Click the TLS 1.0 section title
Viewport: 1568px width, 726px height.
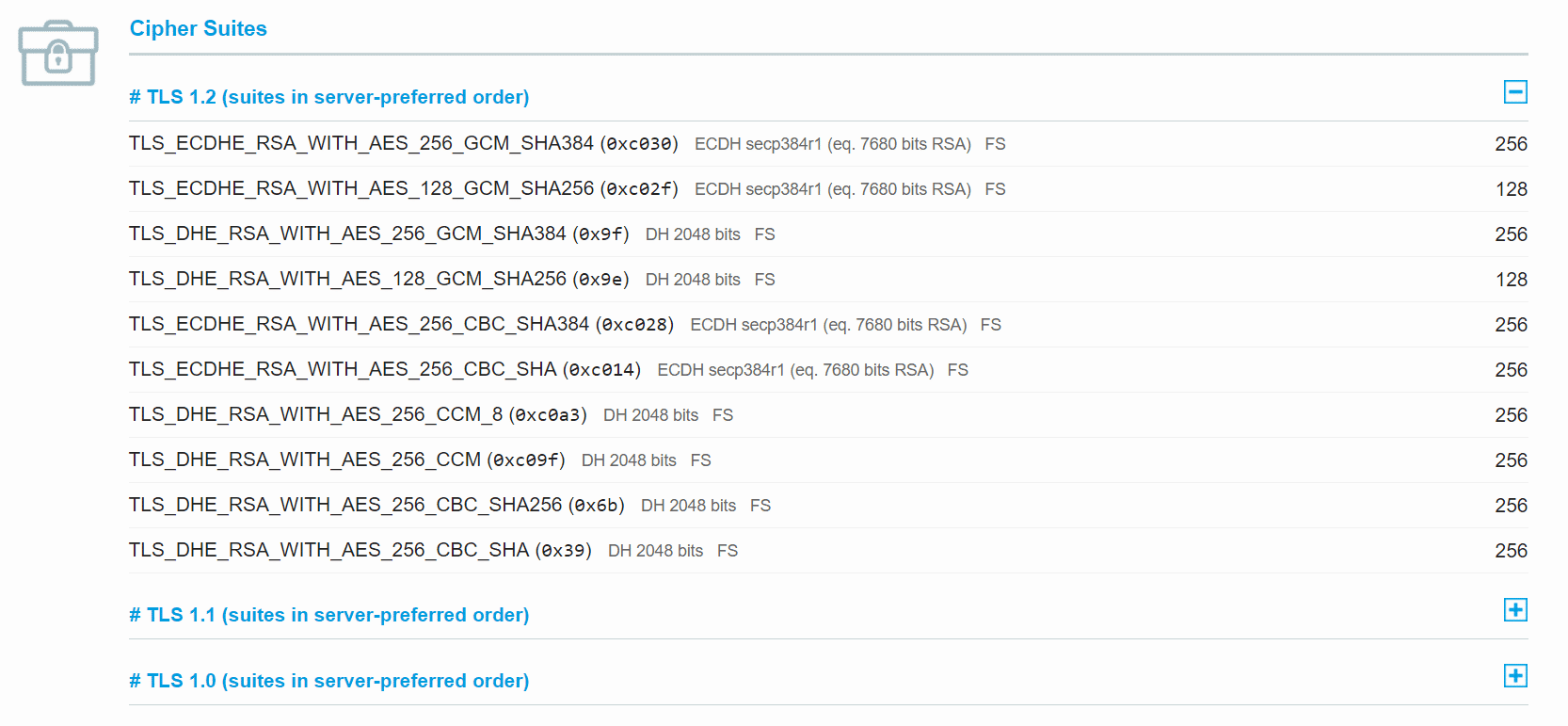(x=328, y=681)
